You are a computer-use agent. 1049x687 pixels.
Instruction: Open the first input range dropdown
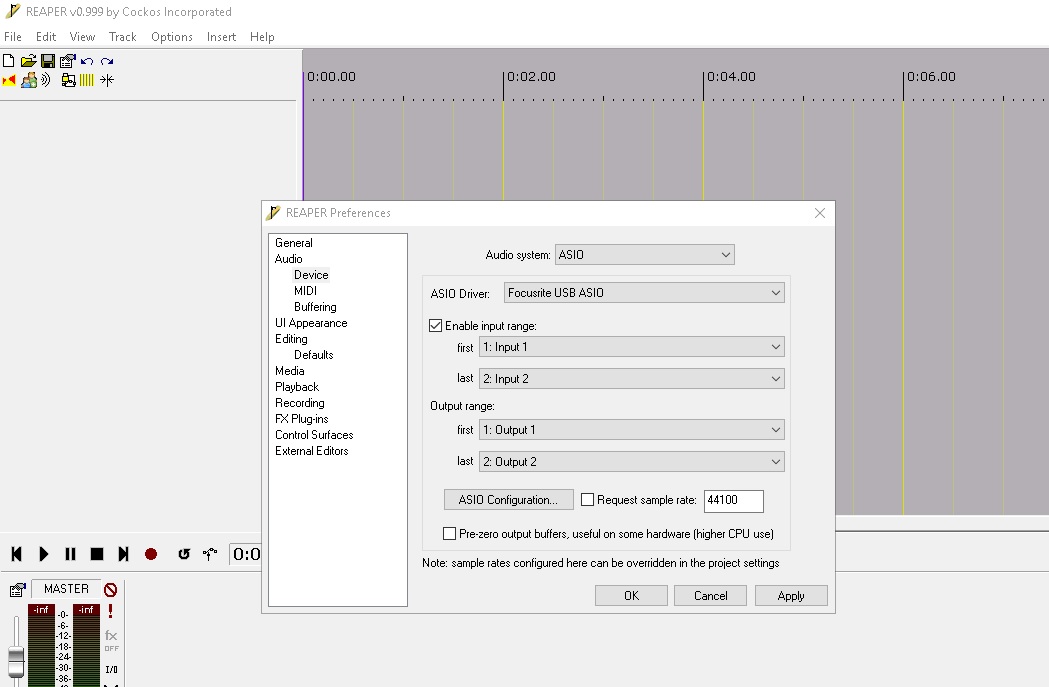(631, 347)
